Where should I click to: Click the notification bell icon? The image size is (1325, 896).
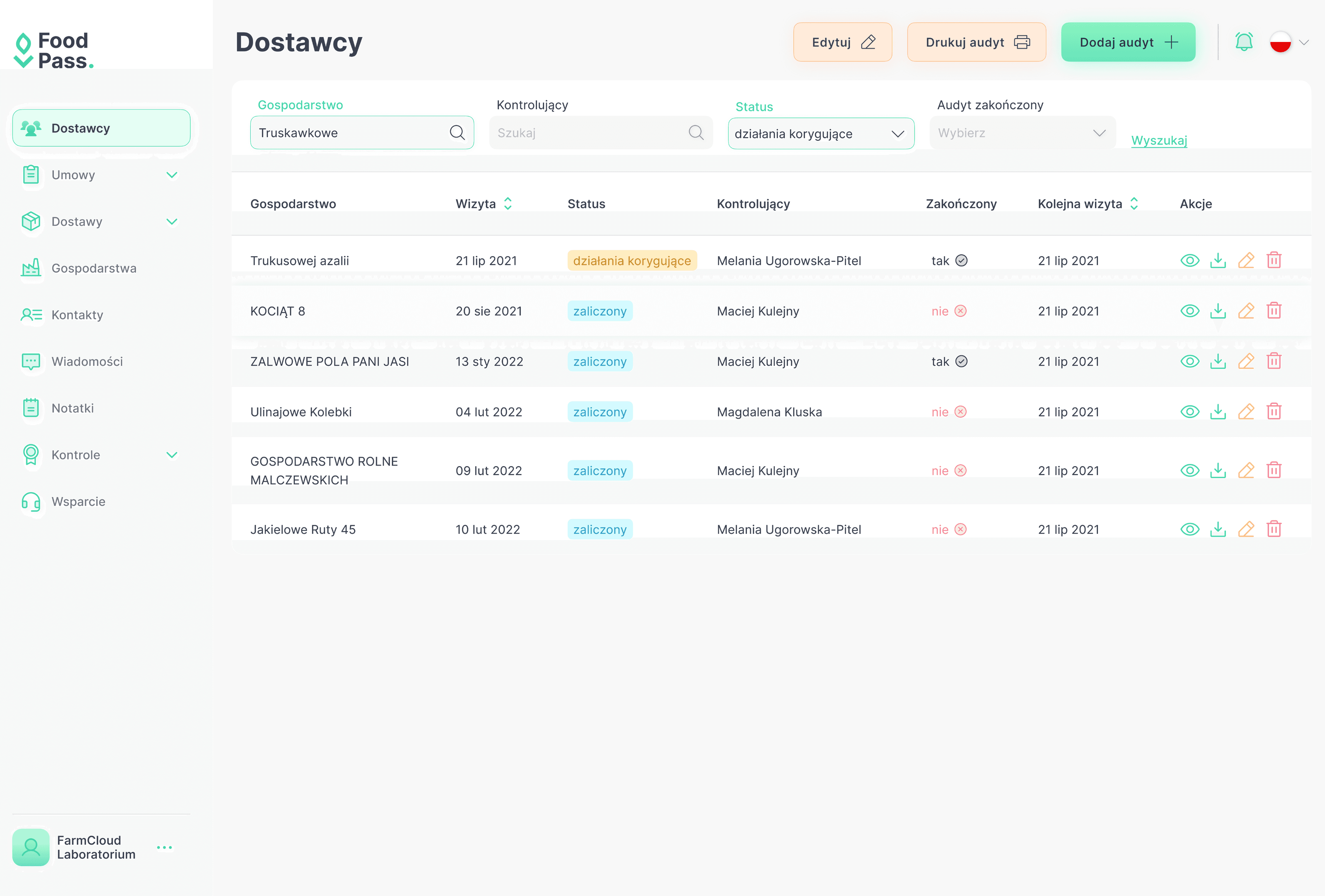[x=1244, y=42]
